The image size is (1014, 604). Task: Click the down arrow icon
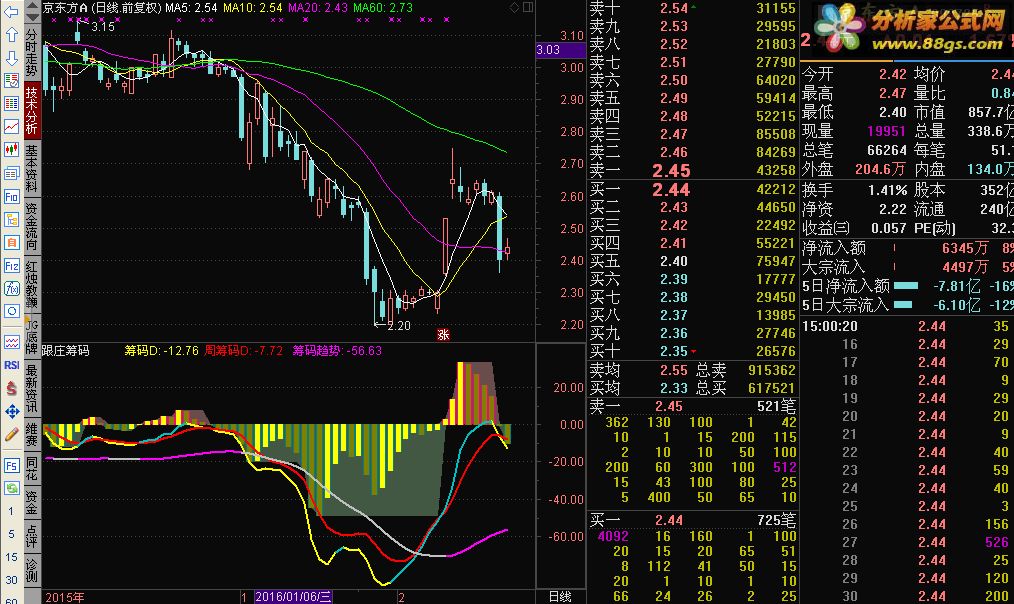point(11,58)
